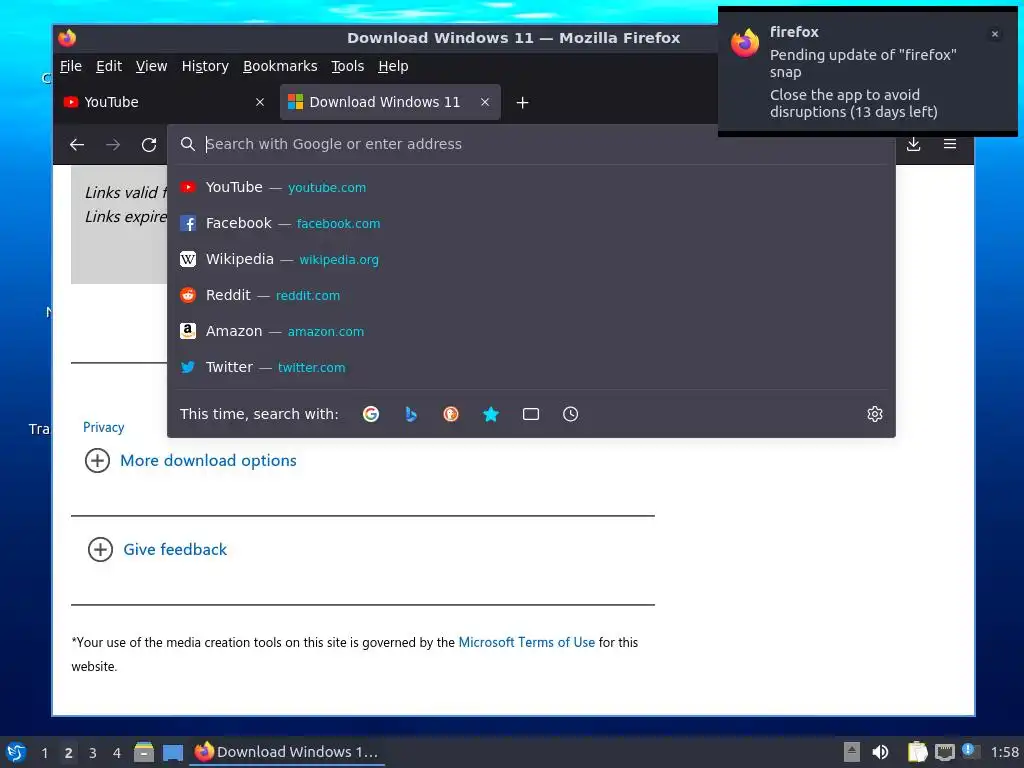Dismiss the firefox snap notification
1024x768 pixels.
(995, 34)
